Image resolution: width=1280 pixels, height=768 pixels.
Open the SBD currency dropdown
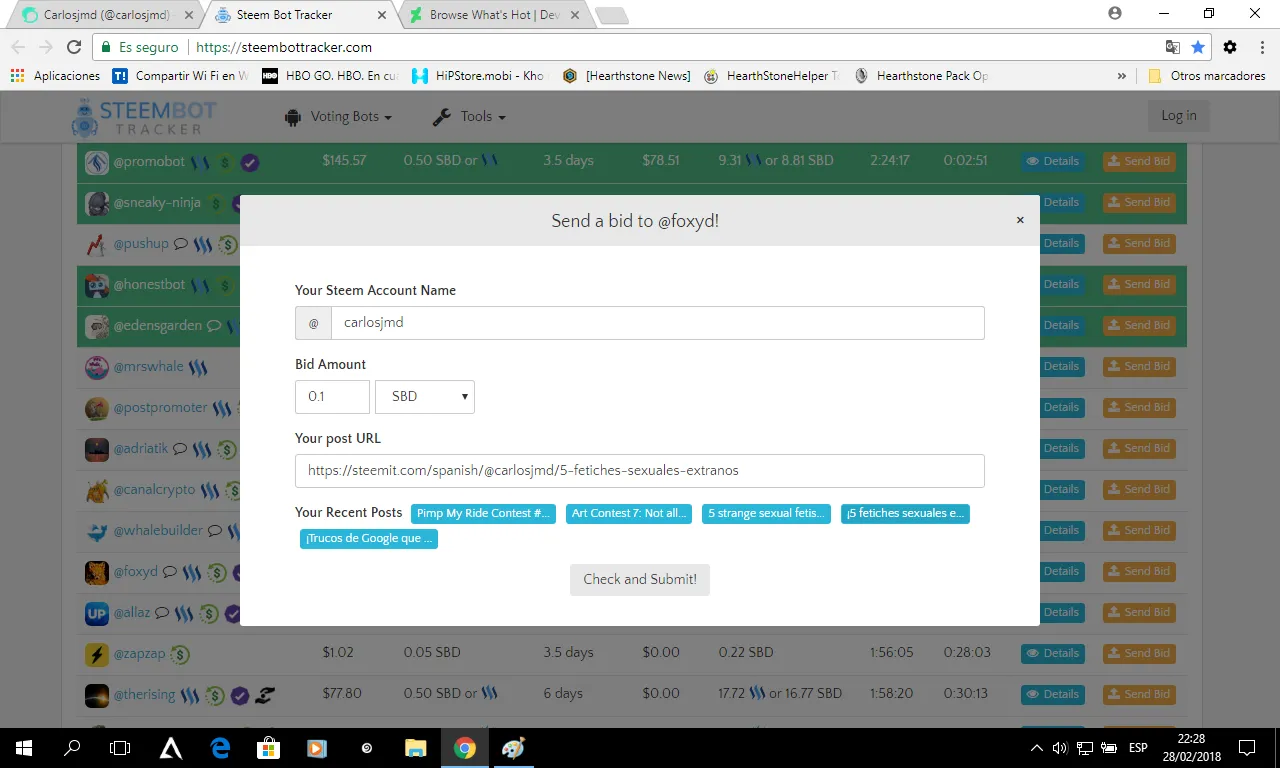click(x=425, y=397)
